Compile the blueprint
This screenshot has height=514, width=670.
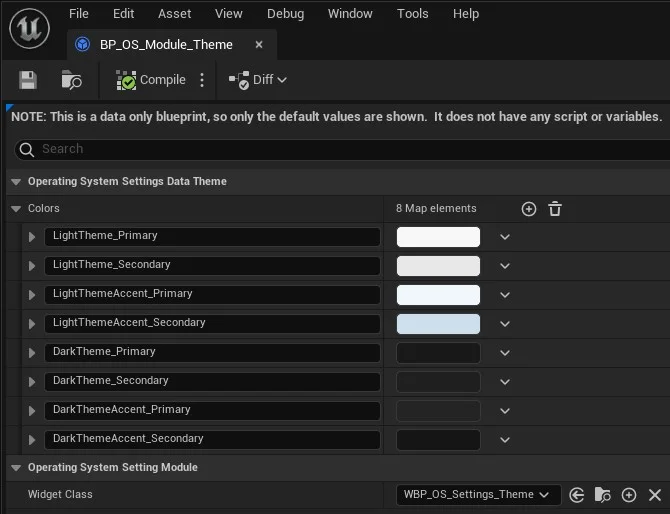(x=150, y=80)
